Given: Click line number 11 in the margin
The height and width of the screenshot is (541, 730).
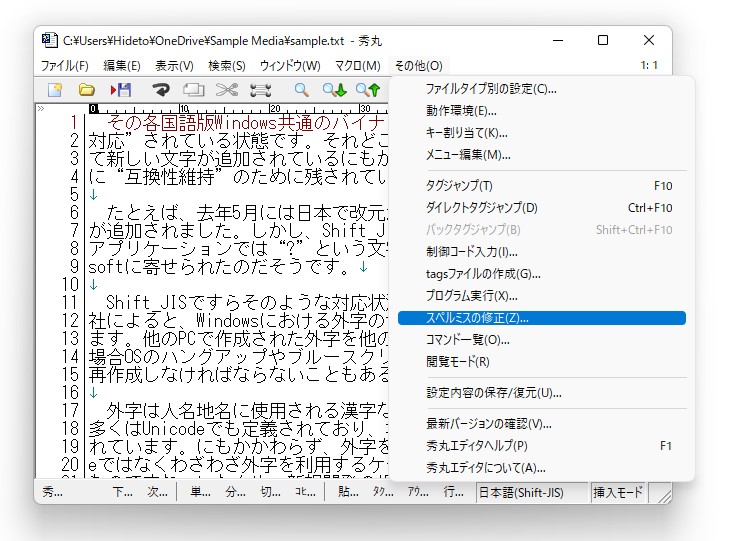Looking at the screenshot, I should pos(70,303).
